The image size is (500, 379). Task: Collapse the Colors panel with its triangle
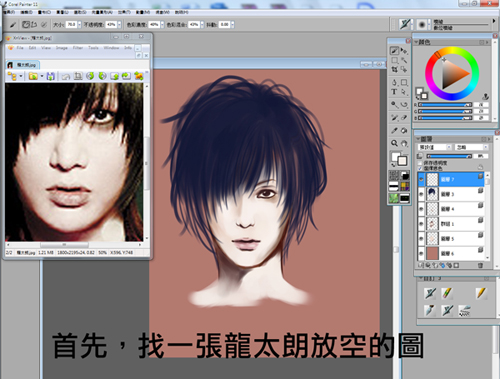point(416,42)
